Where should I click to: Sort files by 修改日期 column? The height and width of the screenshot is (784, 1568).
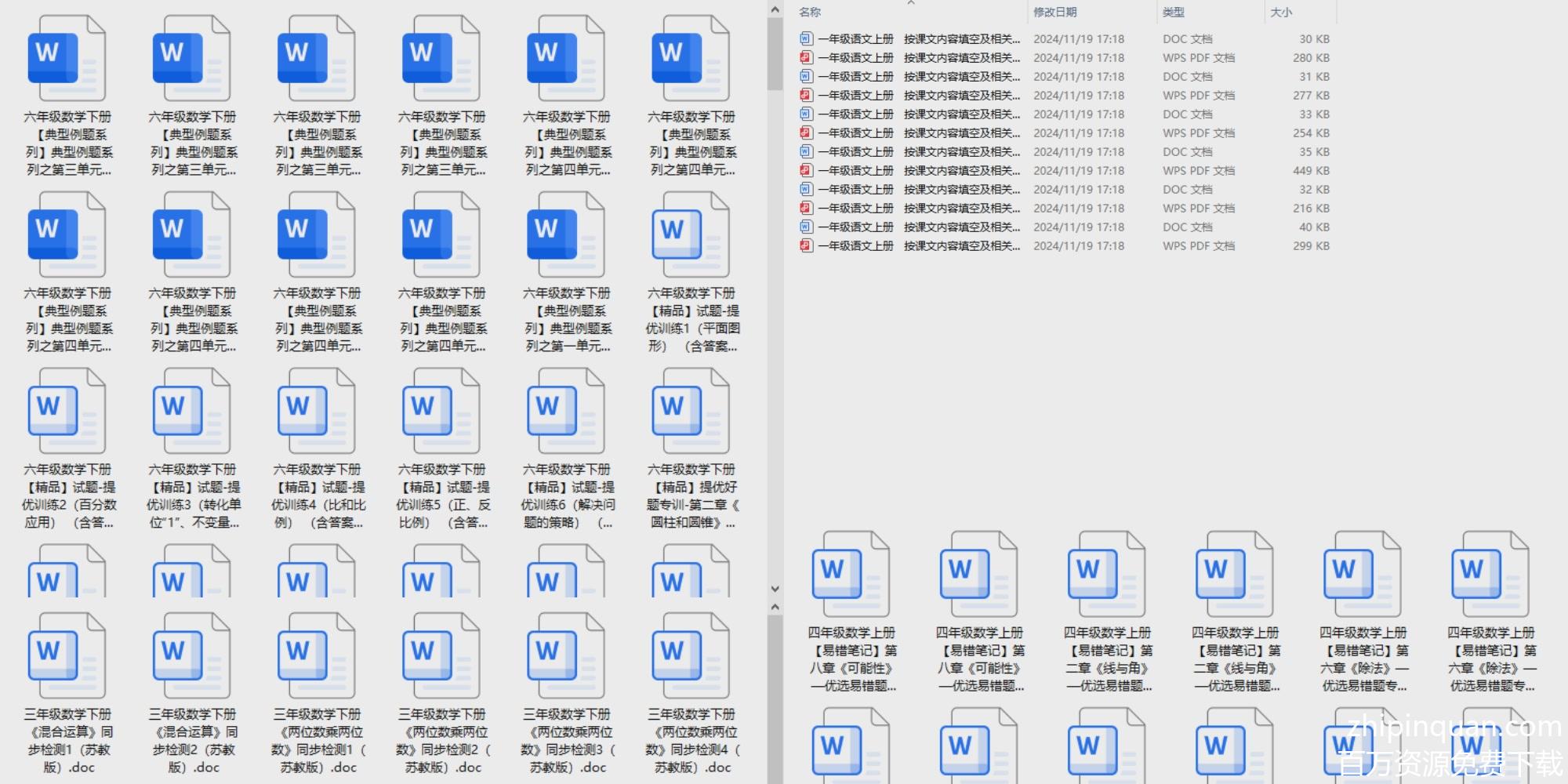click(x=1054, y=13)
